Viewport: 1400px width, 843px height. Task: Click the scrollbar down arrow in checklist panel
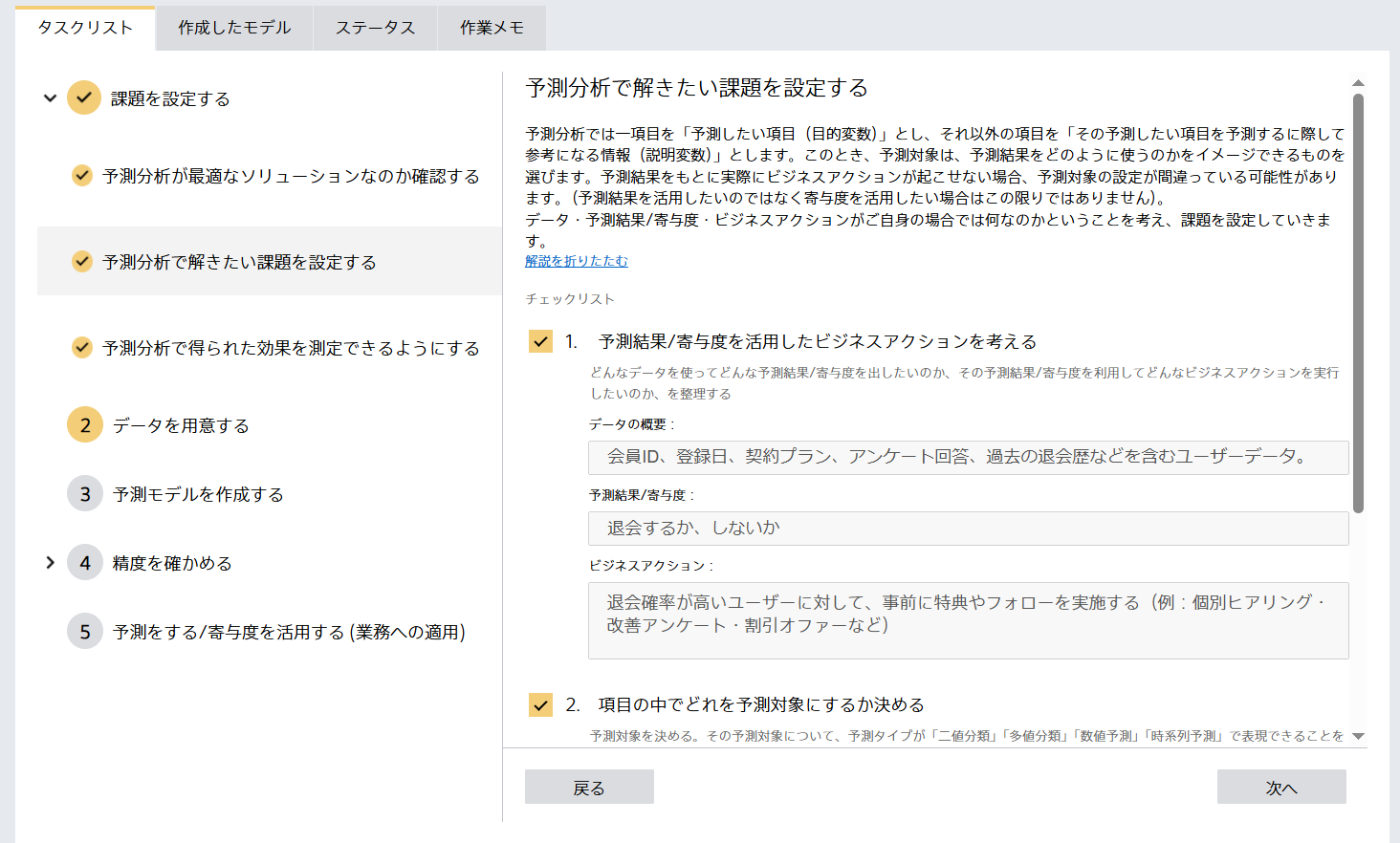(1358, 736)
